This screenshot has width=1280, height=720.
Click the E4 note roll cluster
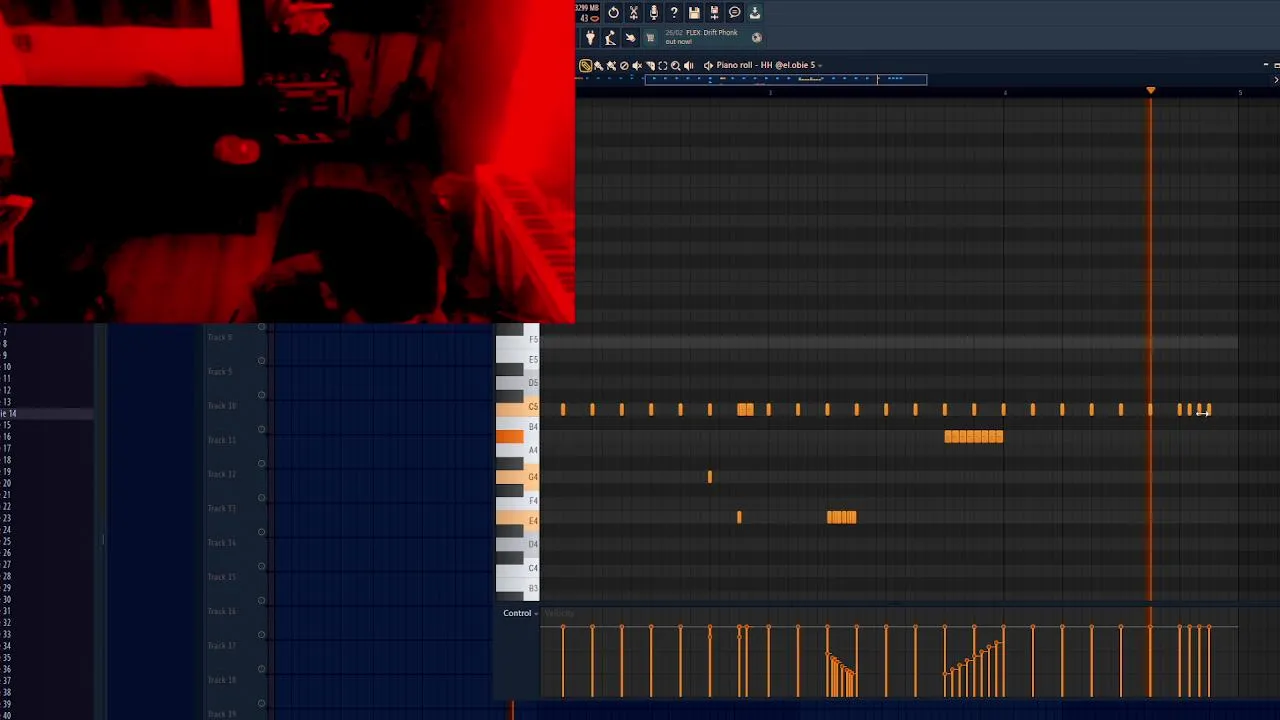tap(842, 517)
